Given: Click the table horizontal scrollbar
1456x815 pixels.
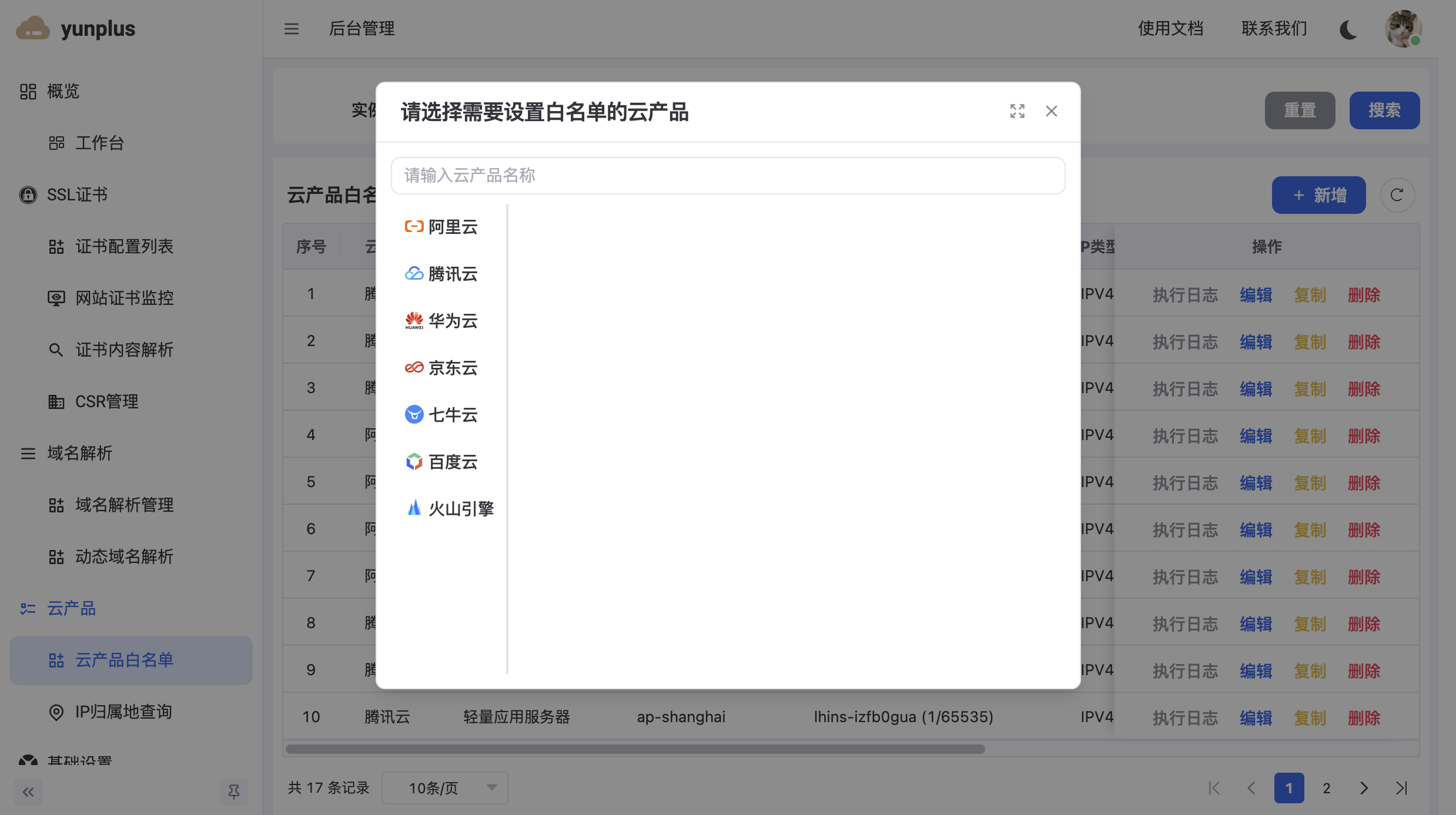Looking at the screenshot, I should (x=635, y=749).
